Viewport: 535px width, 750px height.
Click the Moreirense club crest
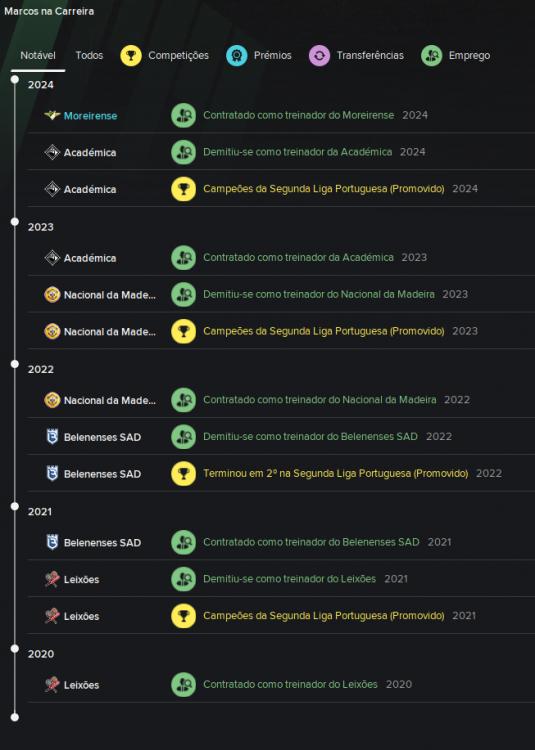52,115
